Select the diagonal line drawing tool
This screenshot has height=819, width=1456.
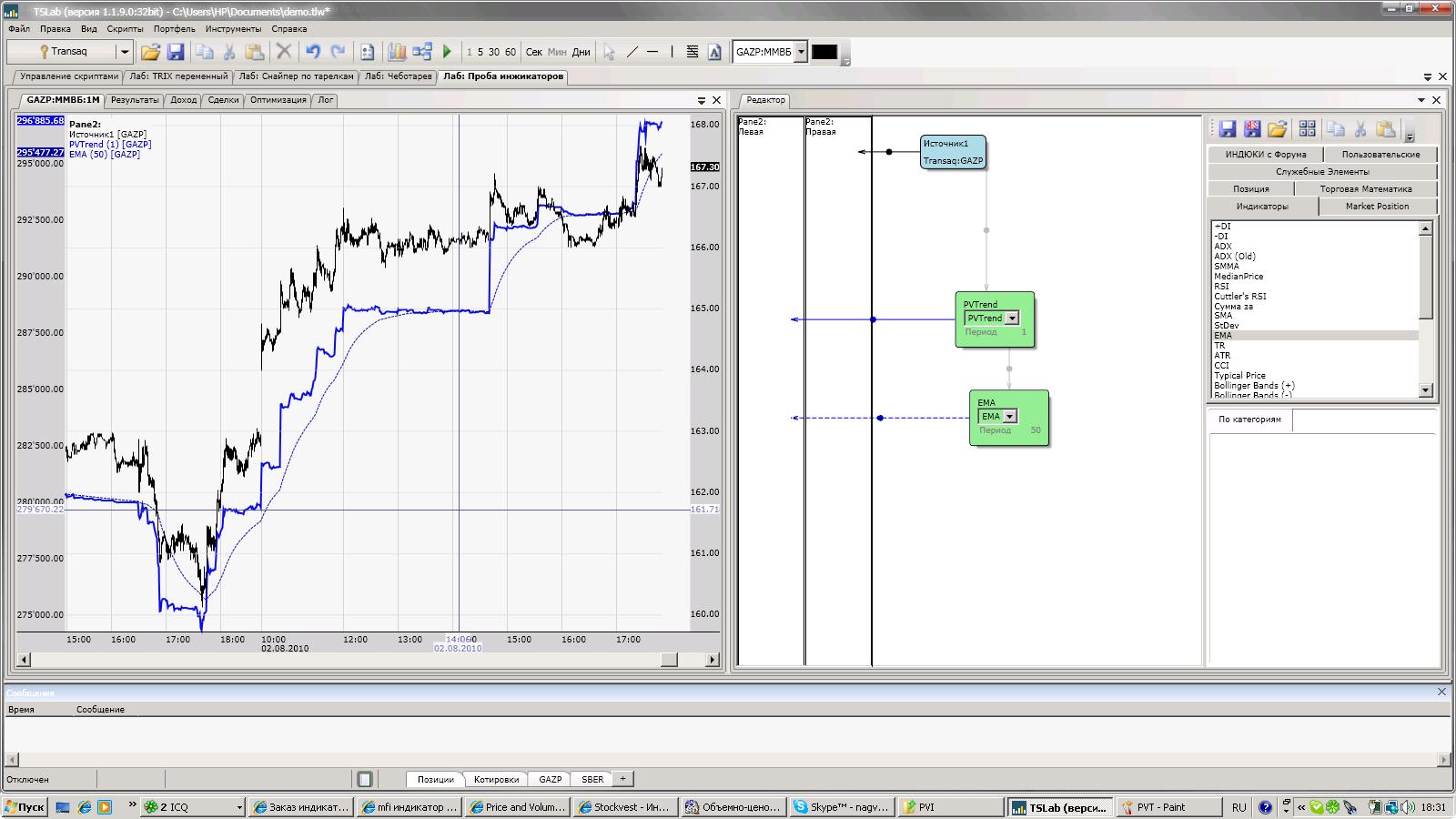click(632, 52)
